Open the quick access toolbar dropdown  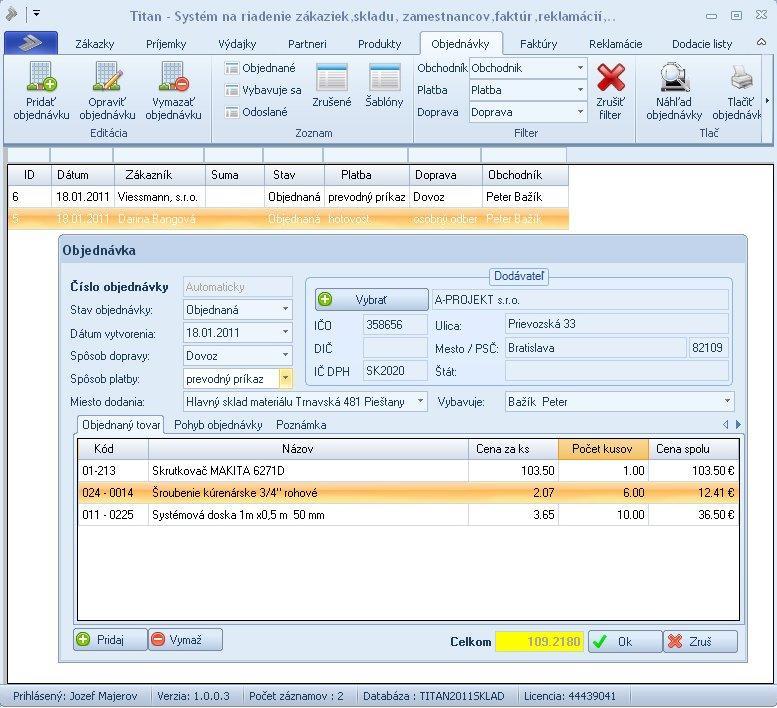click(x=37, y=13)
